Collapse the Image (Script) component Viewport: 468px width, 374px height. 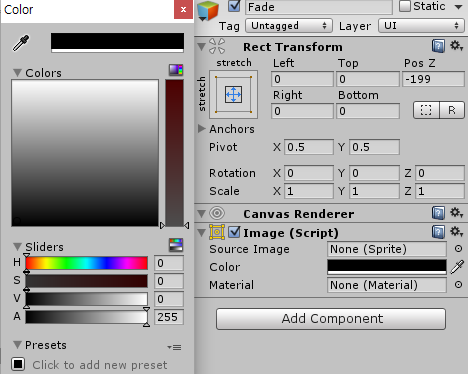[201, 232]
